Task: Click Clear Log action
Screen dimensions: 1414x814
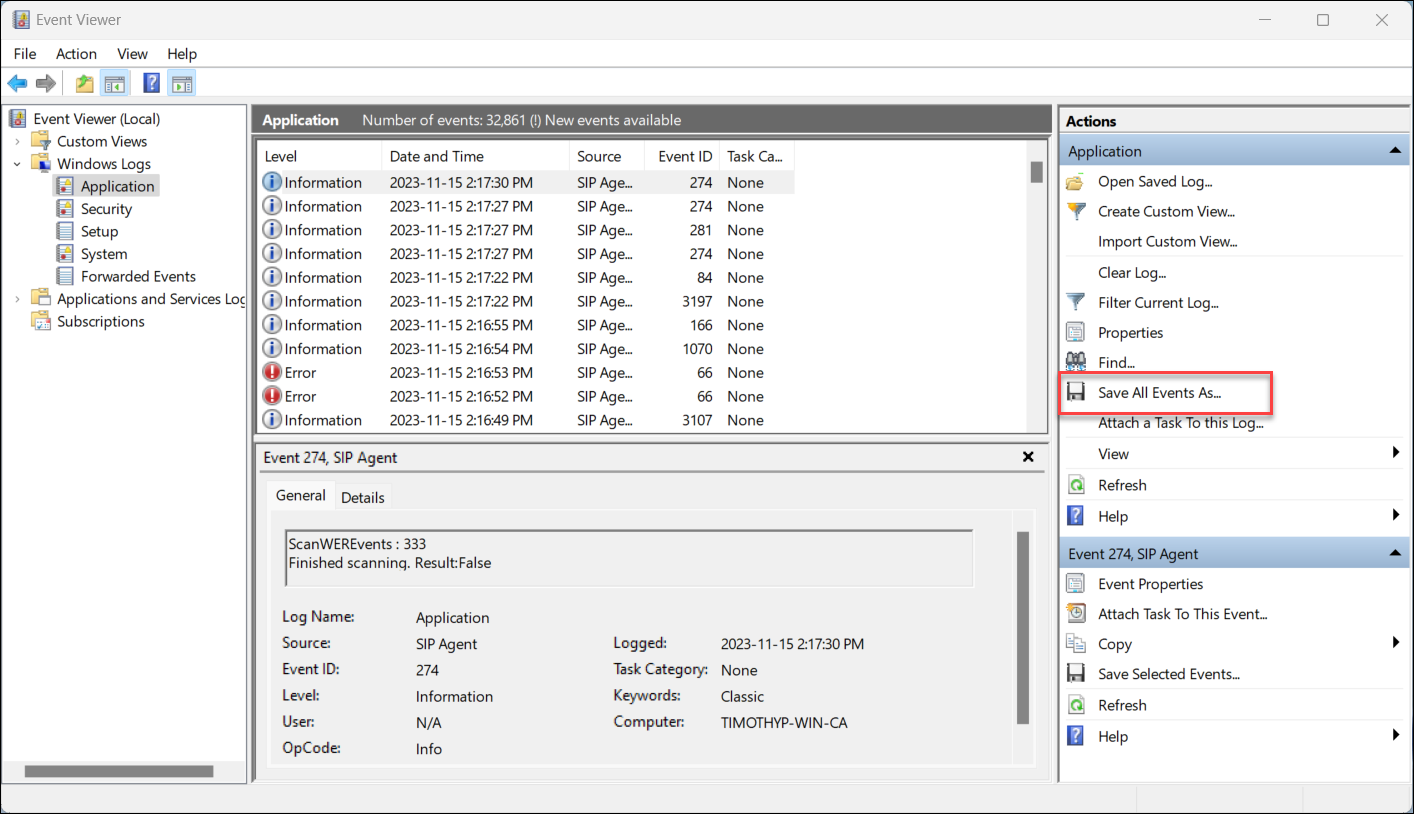Action: [x=1132, y=272]
